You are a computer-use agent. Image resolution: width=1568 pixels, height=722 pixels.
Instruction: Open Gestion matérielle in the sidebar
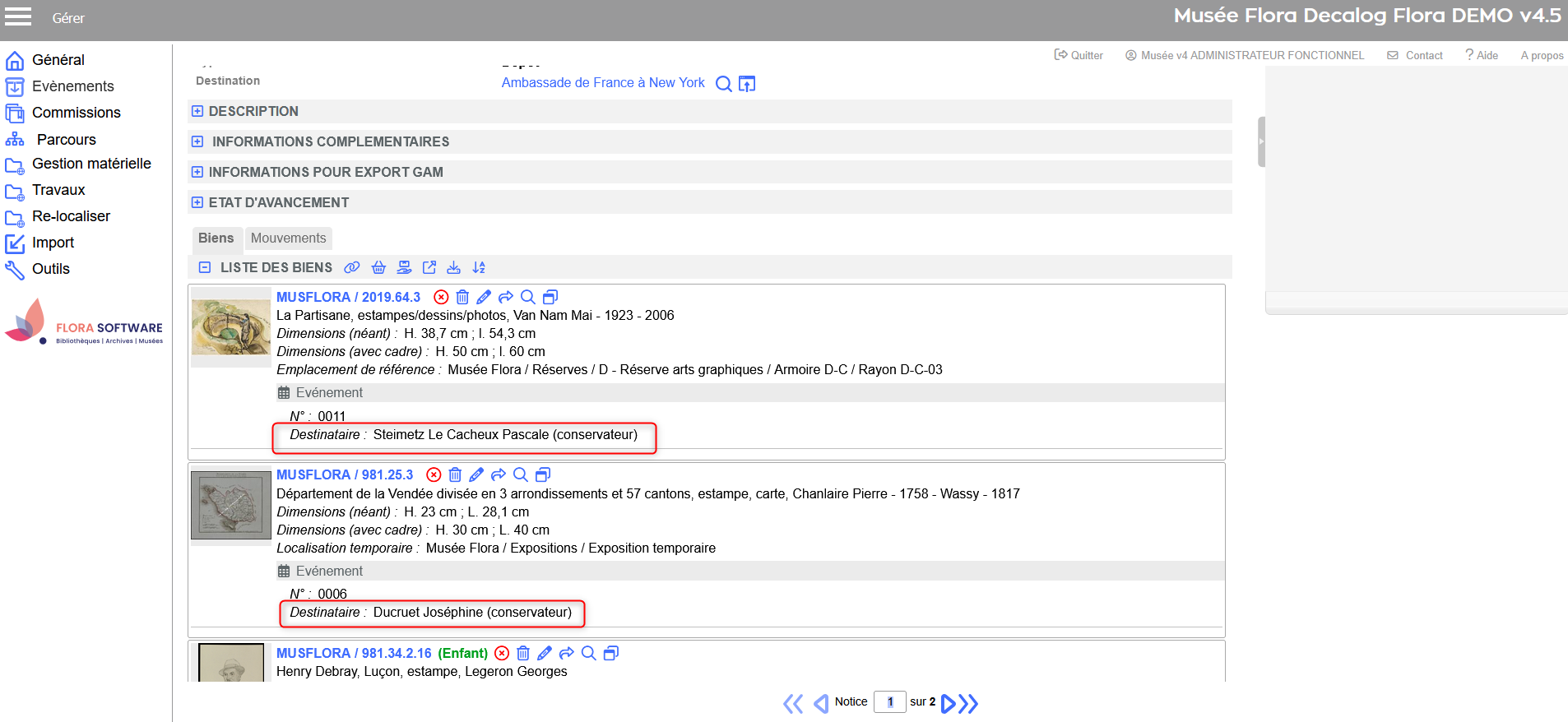[91, 164]
